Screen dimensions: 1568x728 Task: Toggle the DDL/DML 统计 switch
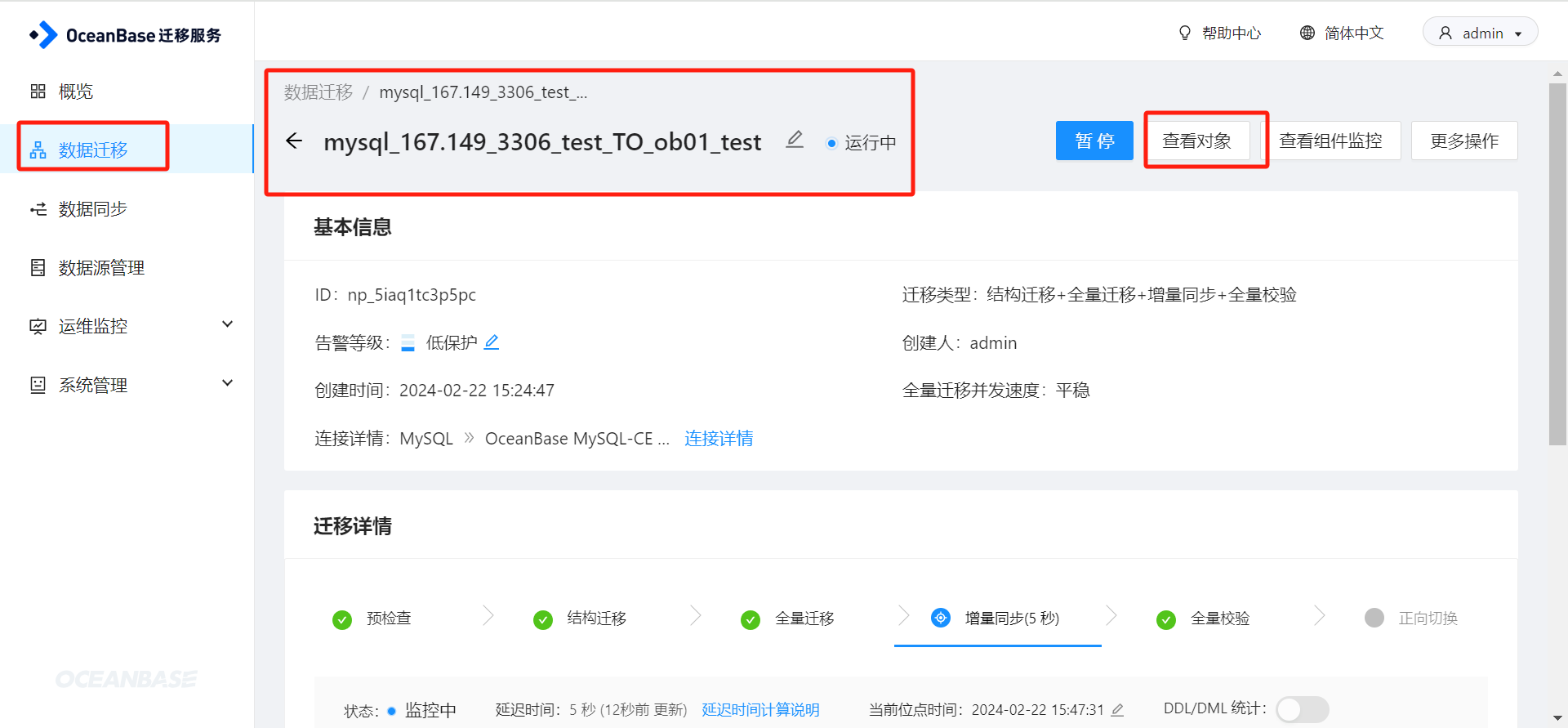pos(1302,709)
